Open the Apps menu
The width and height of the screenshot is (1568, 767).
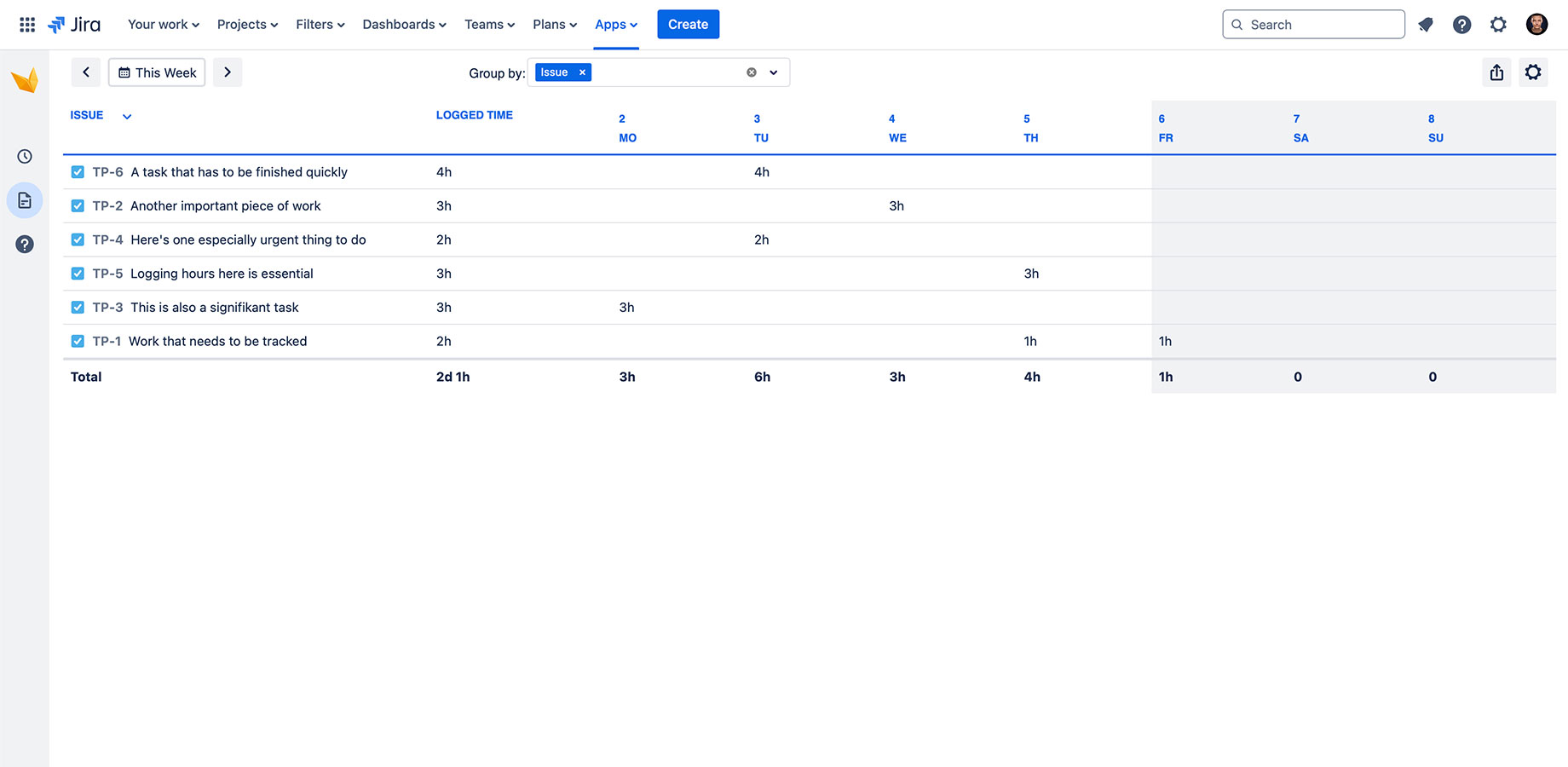tap(616, 25)
